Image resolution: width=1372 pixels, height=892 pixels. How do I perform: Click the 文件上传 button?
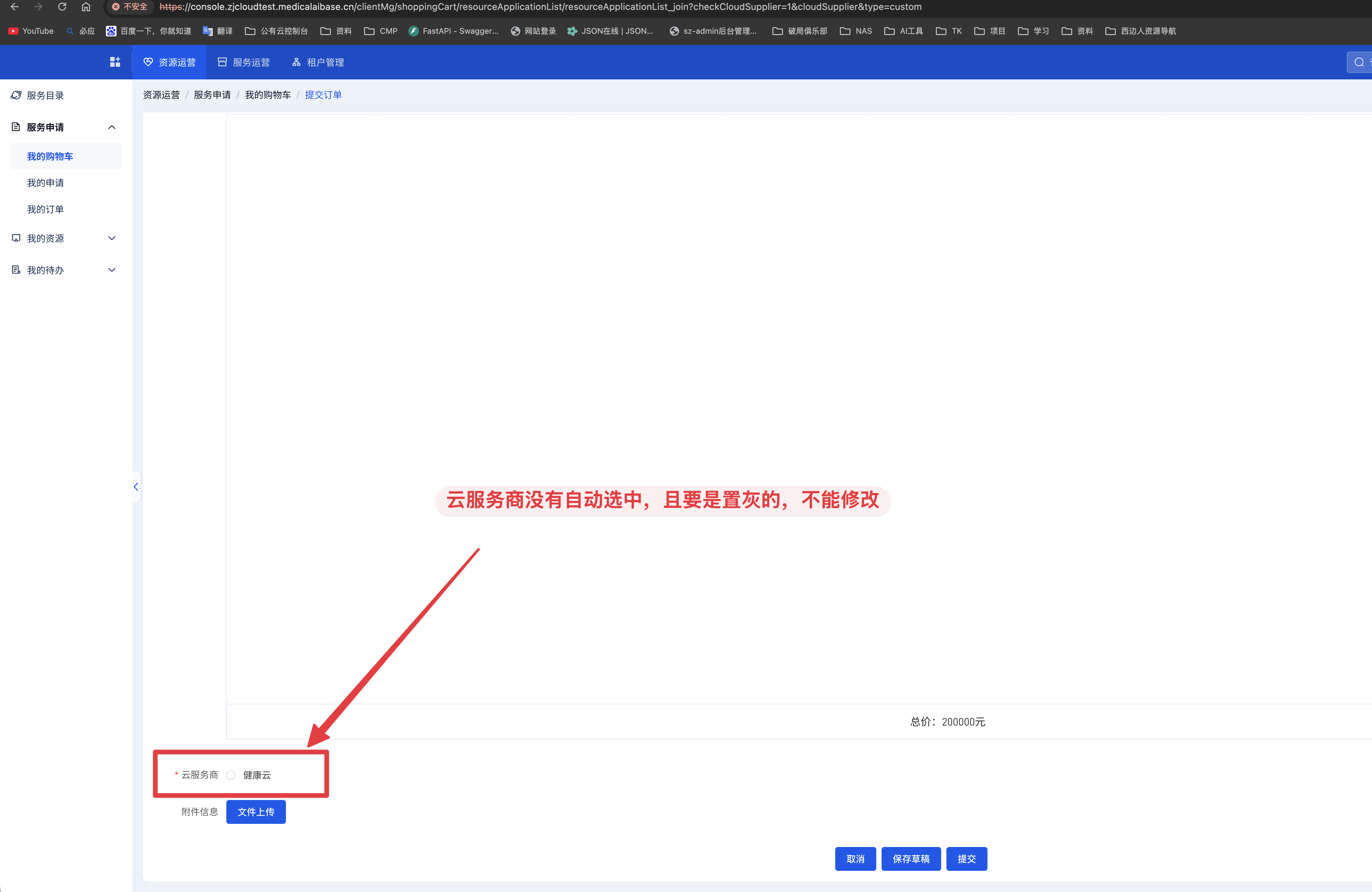pos(256,812)
